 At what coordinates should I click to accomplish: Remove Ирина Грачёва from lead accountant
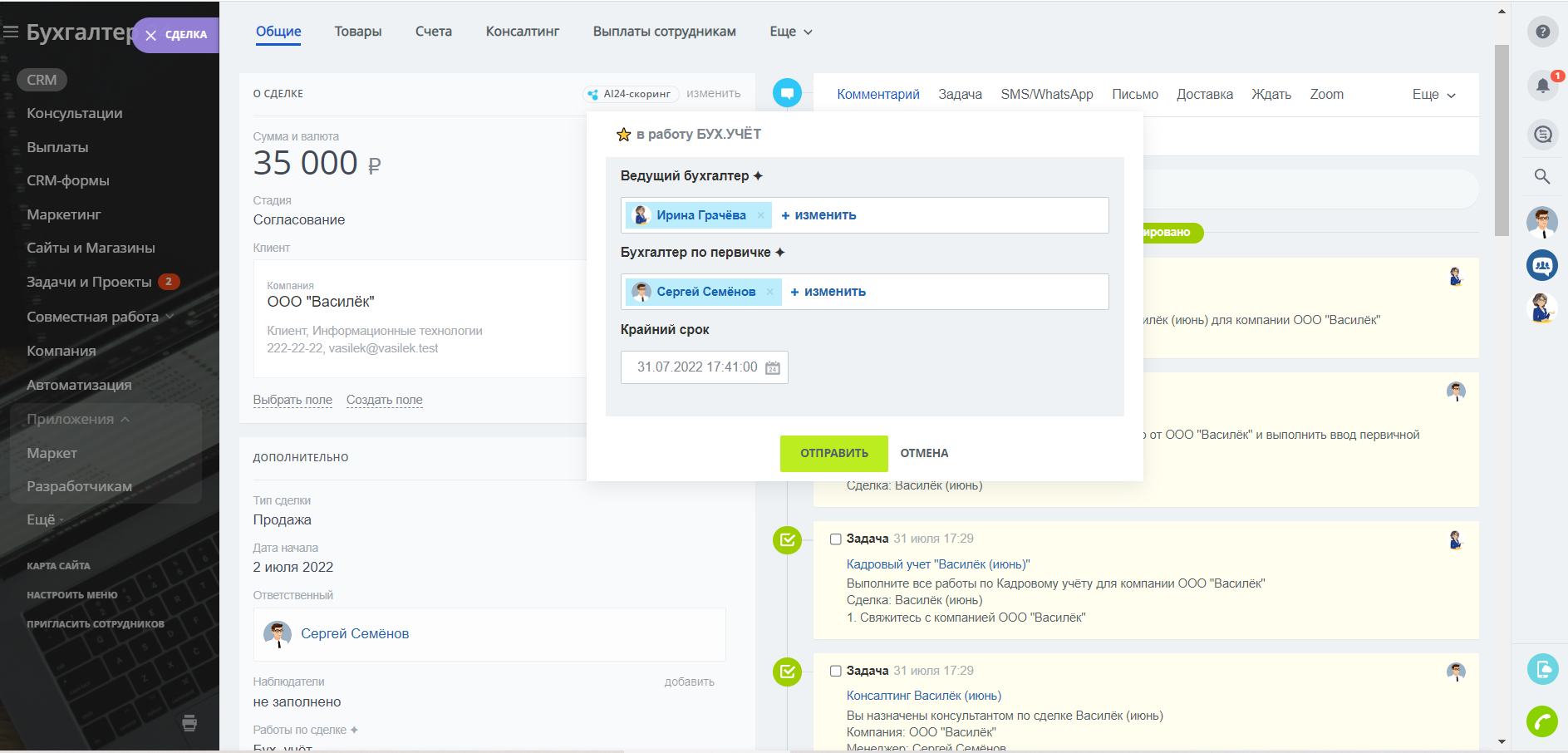[x=760, y=215]
